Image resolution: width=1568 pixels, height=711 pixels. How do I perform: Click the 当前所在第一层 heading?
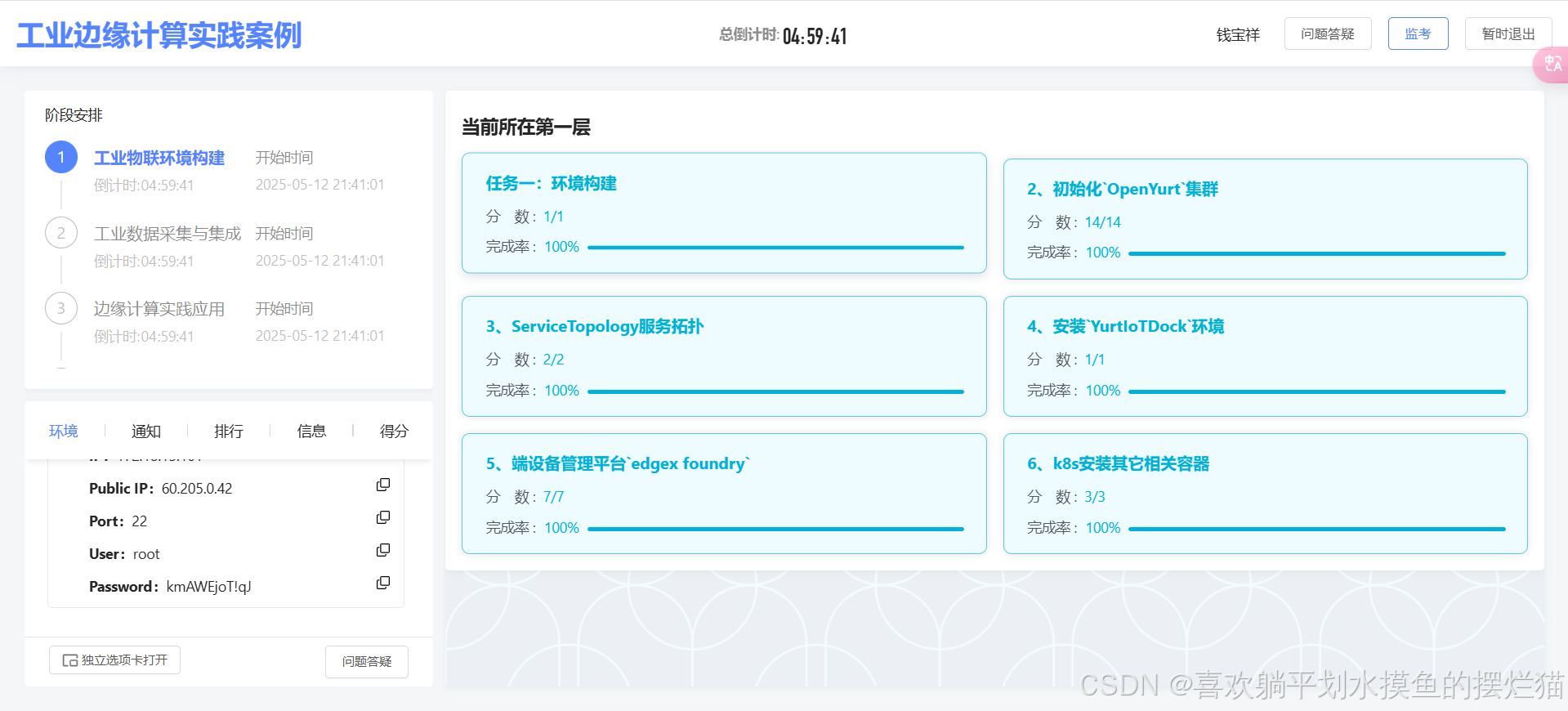coord(526,127)
